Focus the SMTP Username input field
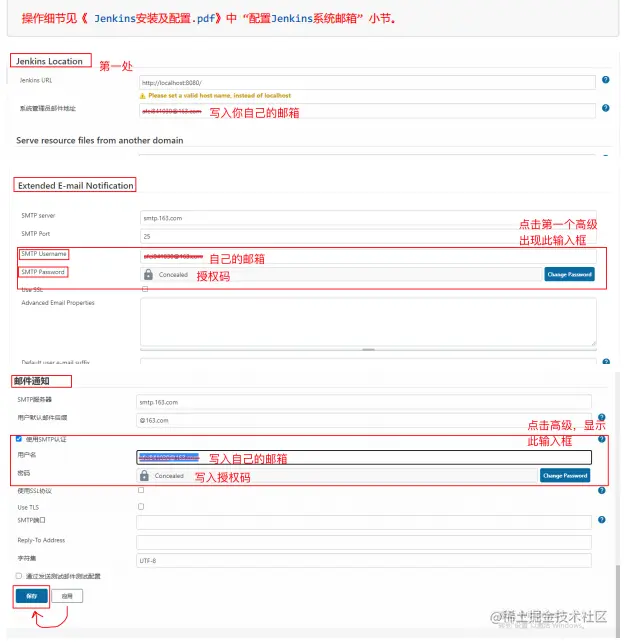The height and width of the screenshot is (642, 625). click(368, 256)
